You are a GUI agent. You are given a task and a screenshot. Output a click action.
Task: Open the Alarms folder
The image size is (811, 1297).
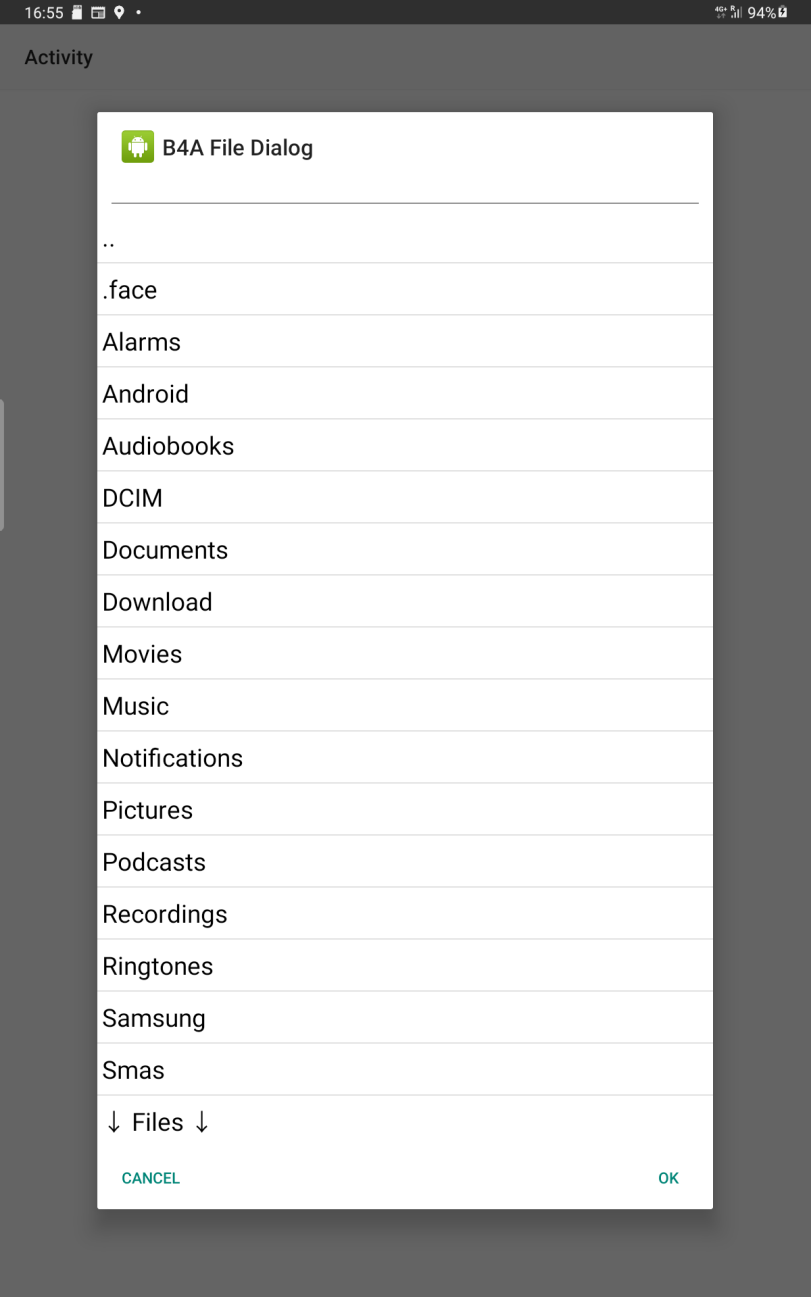pos(404,342)
